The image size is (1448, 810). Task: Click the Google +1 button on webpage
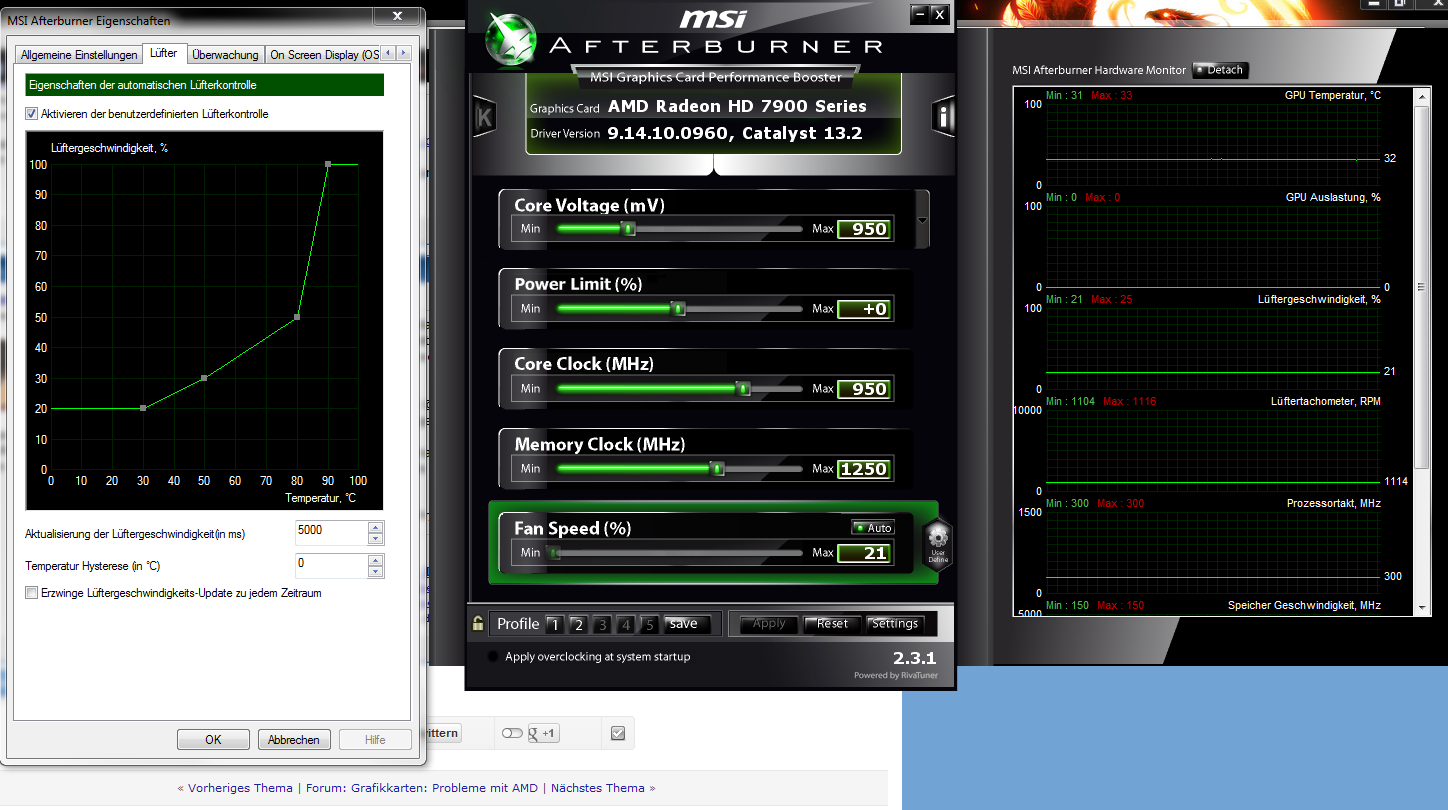(544, 733)
